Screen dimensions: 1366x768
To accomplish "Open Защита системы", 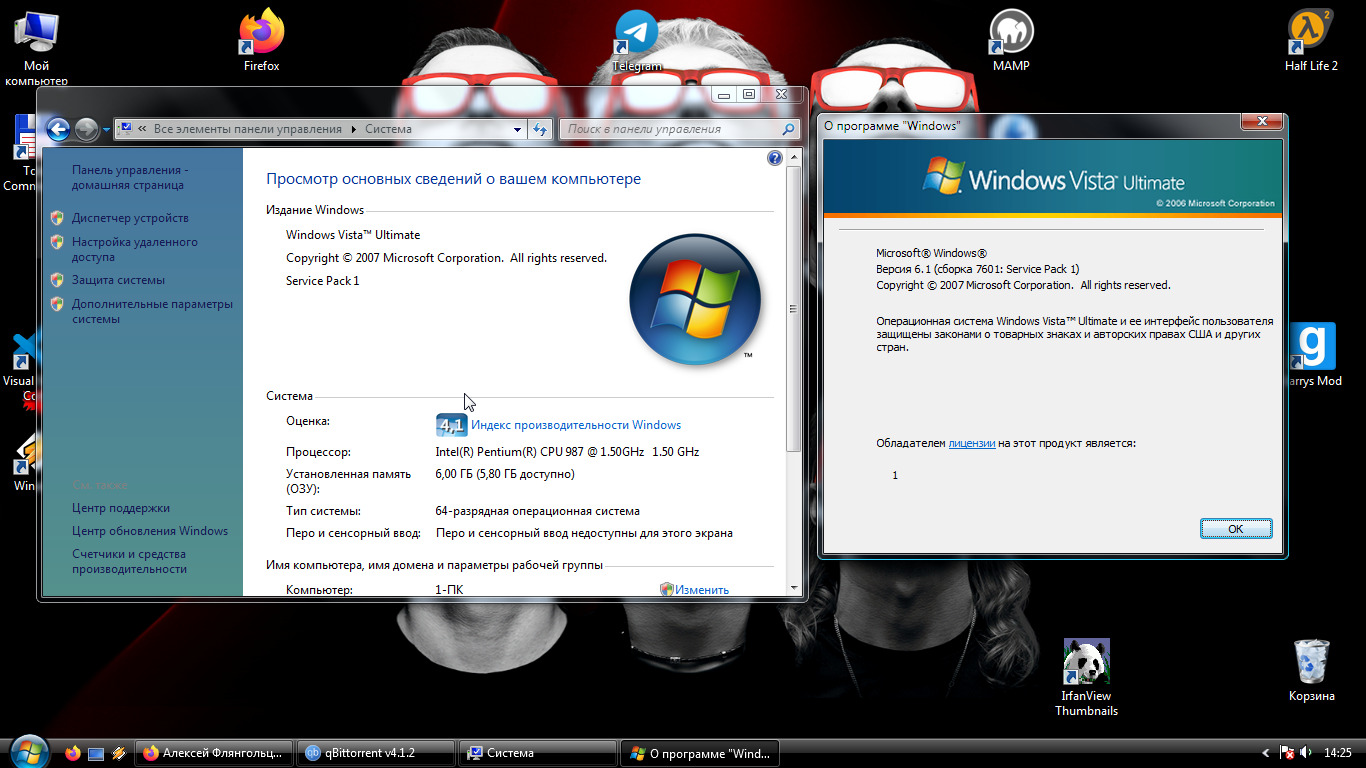I will pyautogui.click(x=118, y=280).
